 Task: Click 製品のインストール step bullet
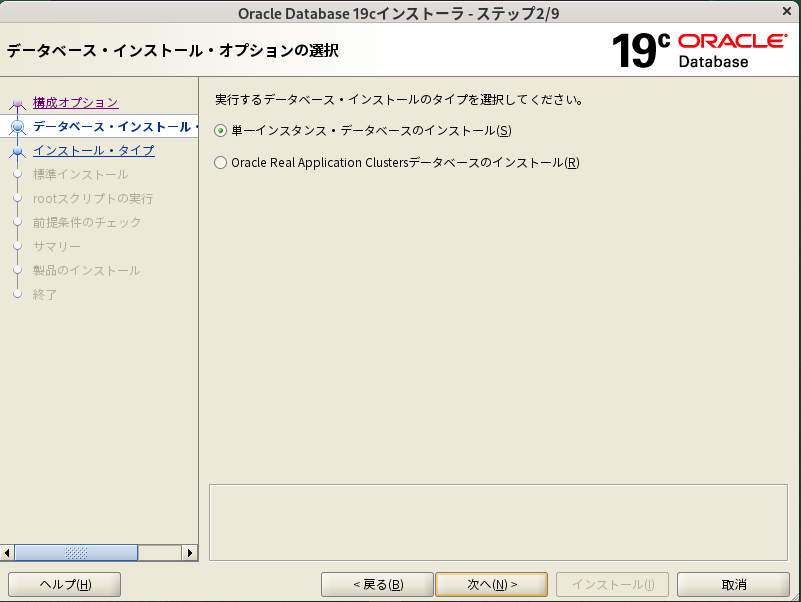coord(17,270)
